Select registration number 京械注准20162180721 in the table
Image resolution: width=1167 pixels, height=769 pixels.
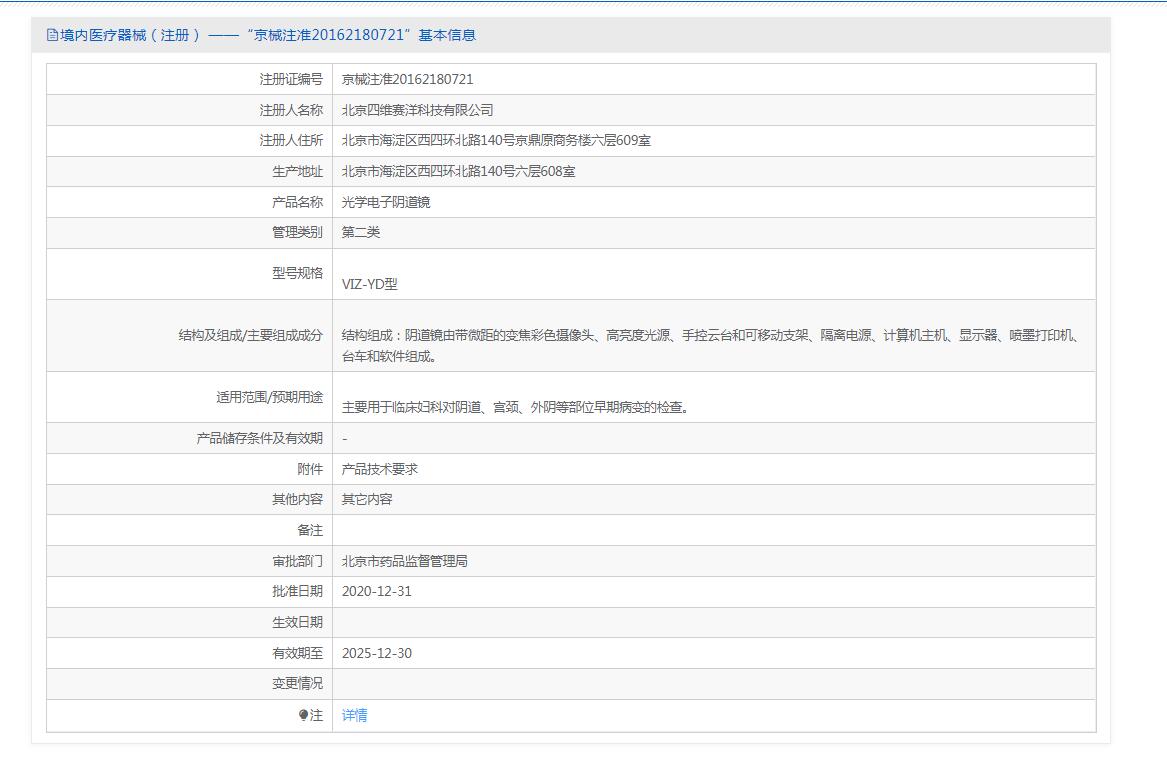pos(407,79)
